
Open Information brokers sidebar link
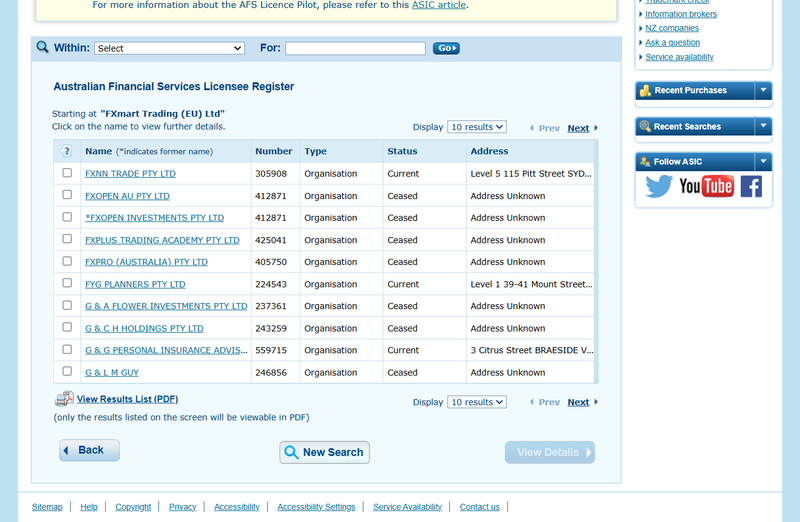[x=681, y=14]
